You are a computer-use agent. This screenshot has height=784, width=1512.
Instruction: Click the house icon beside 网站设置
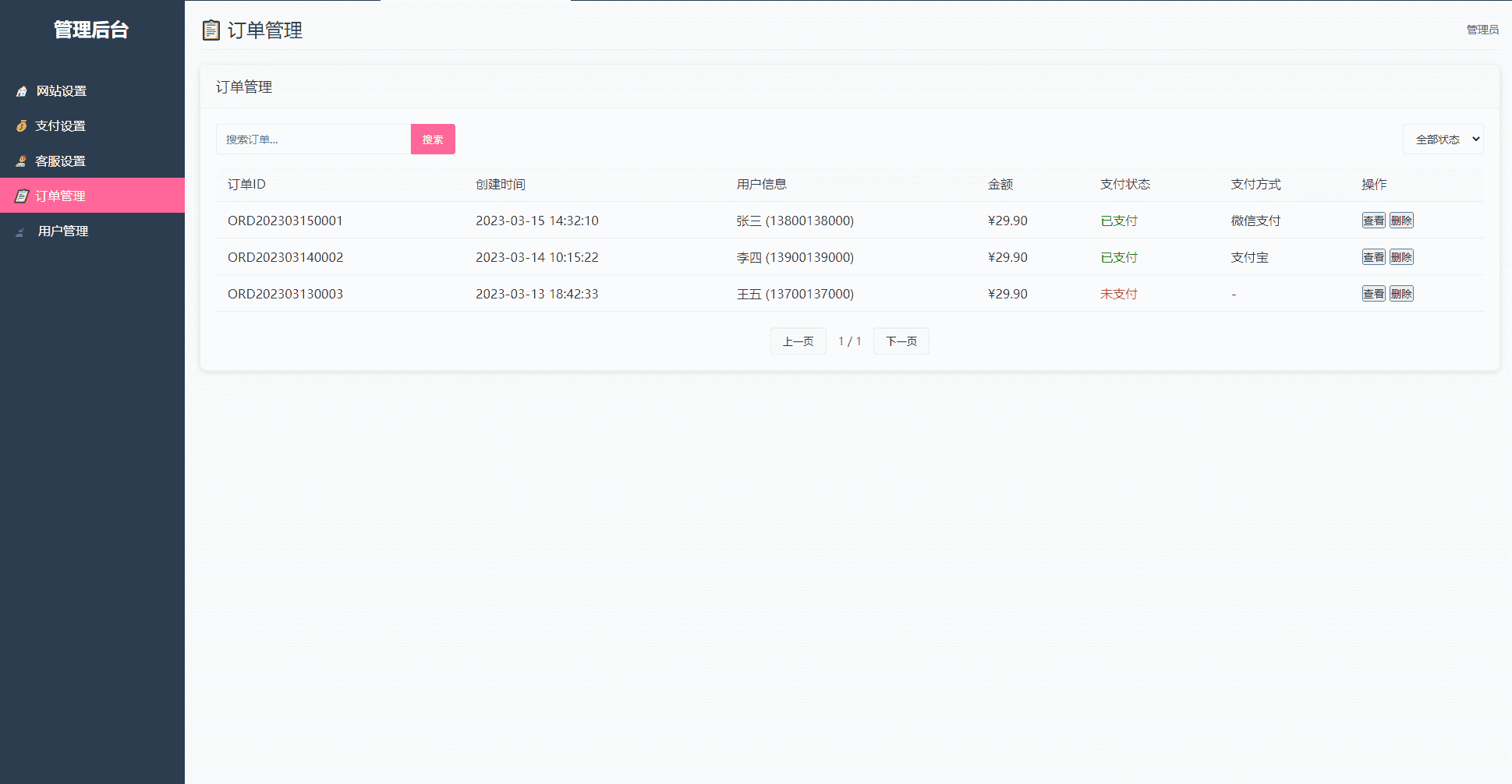pos(22,91)
